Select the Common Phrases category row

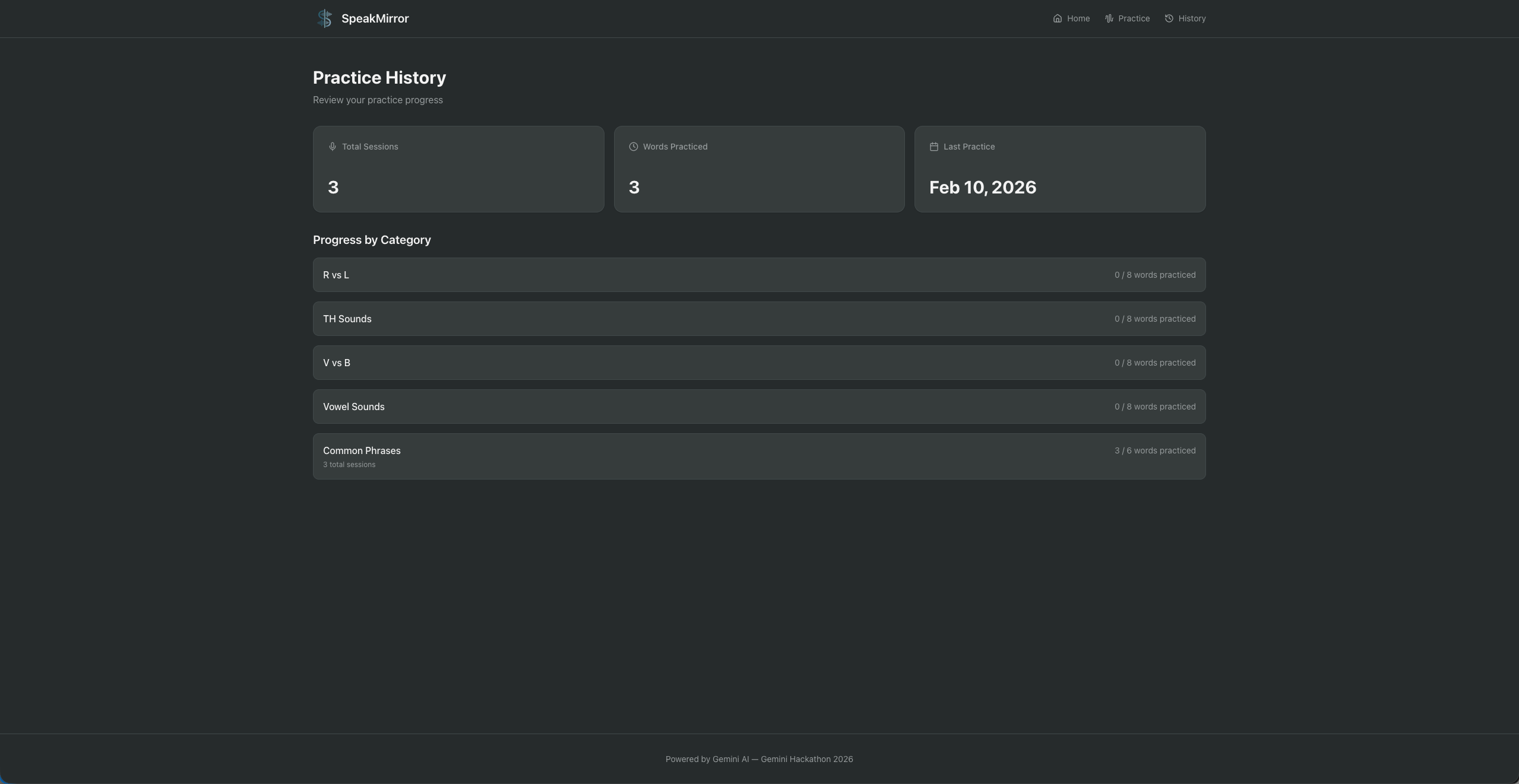(x=759, y=456)
